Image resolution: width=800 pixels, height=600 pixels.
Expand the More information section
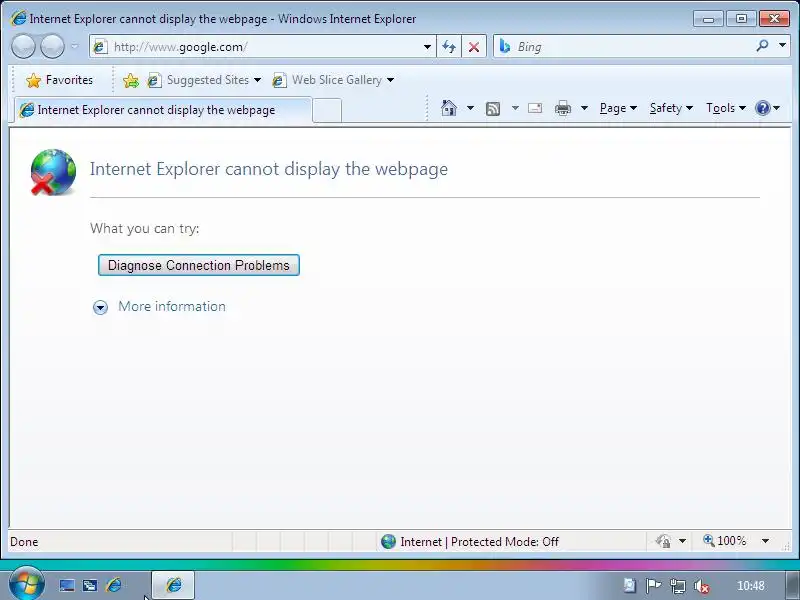tap(159, 307)
